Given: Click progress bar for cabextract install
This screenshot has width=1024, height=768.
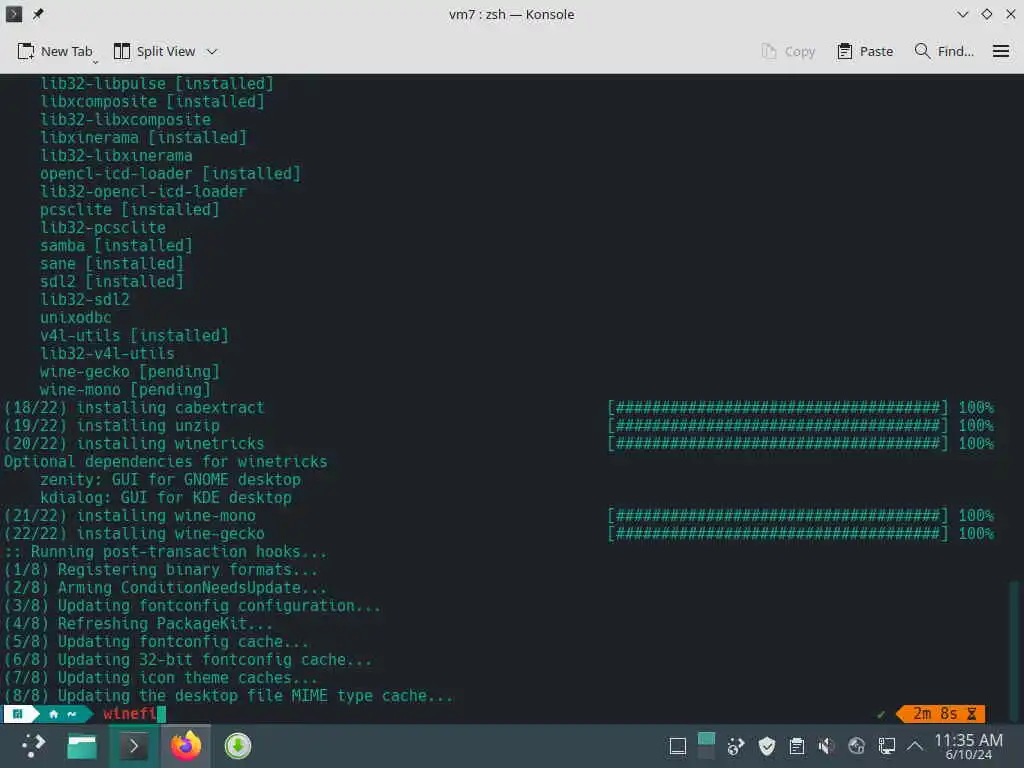Looking at the screenshot, I should click(x=777, y=408).
